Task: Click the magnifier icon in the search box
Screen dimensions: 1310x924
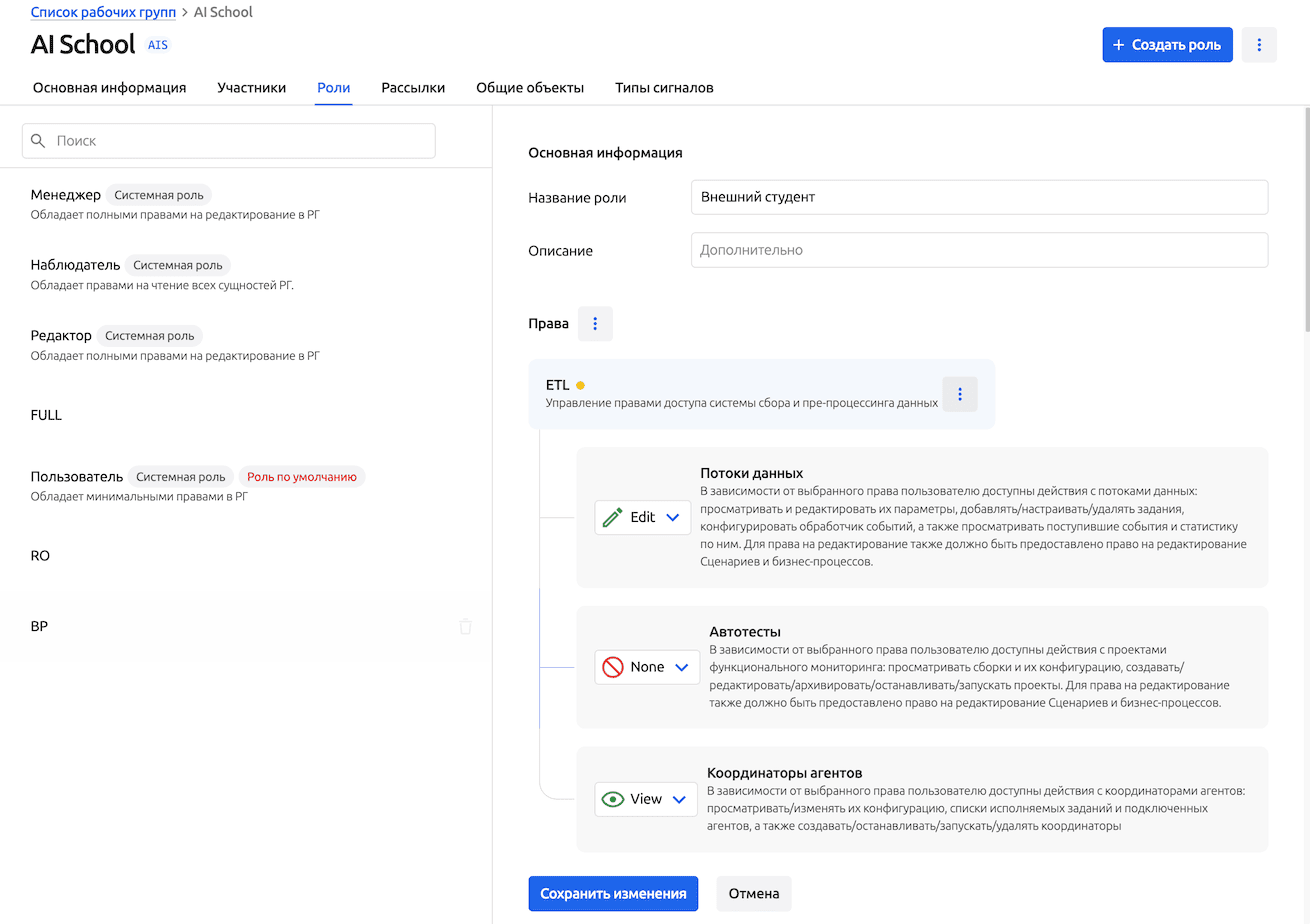Action: pos(39,141)
